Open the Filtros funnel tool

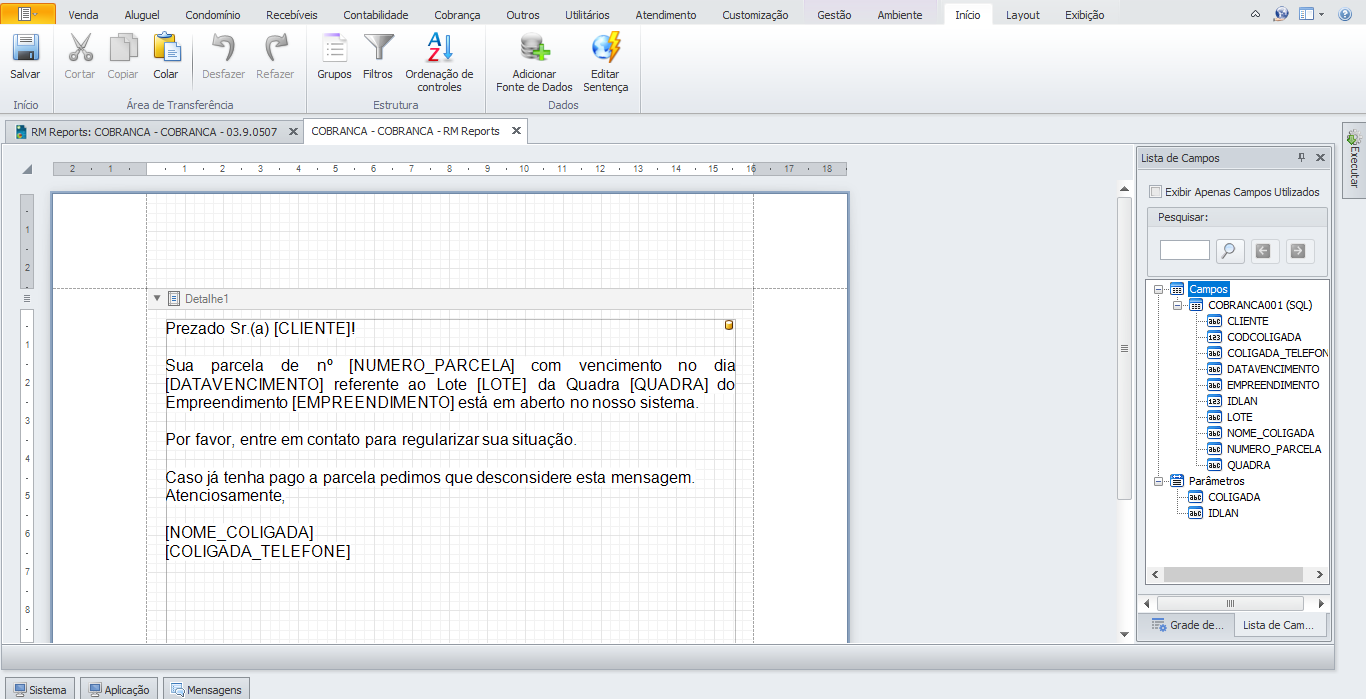pyautogui.click(x=378, y=57)
